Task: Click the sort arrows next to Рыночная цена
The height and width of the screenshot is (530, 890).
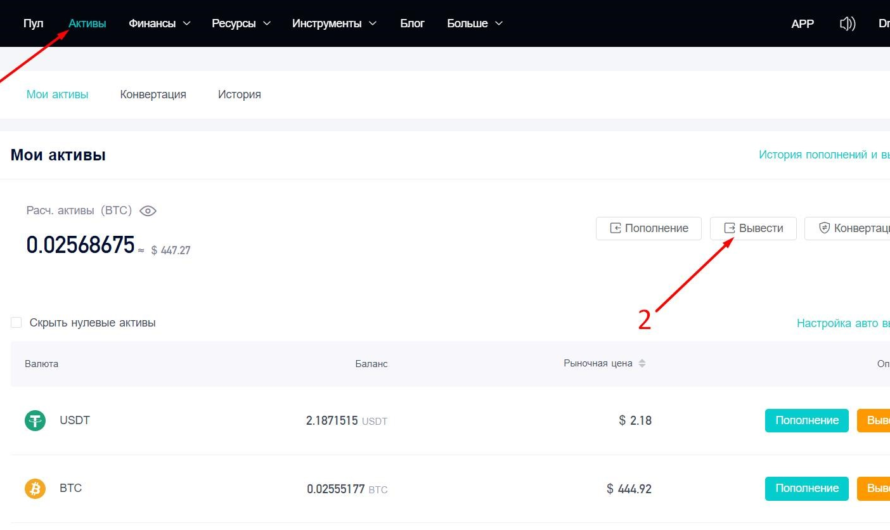Action: 642,363
